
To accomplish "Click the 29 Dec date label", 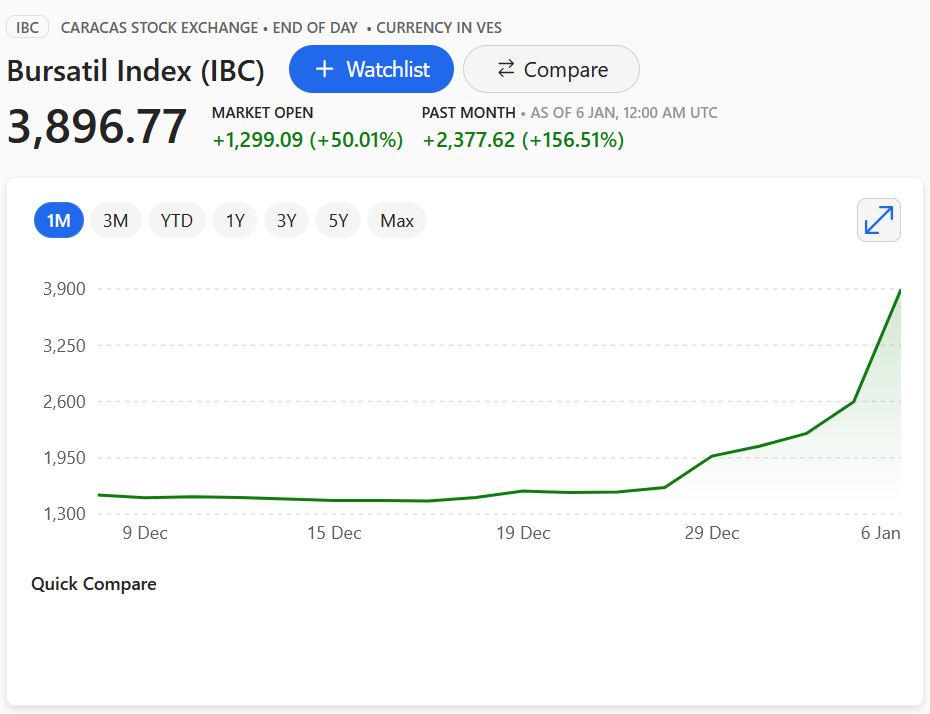I will (711, 533).
